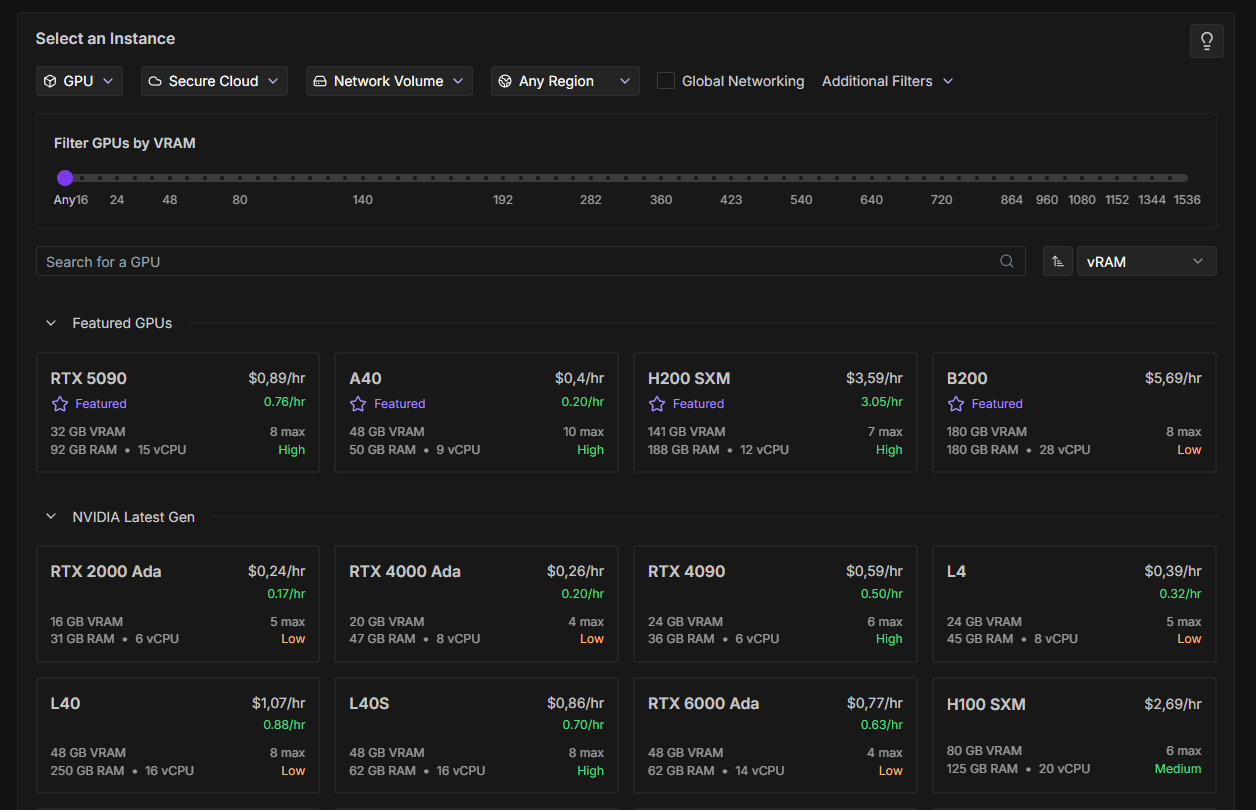Click the Featured star on A40
The image size is (1256, 810).
(358, 404)
